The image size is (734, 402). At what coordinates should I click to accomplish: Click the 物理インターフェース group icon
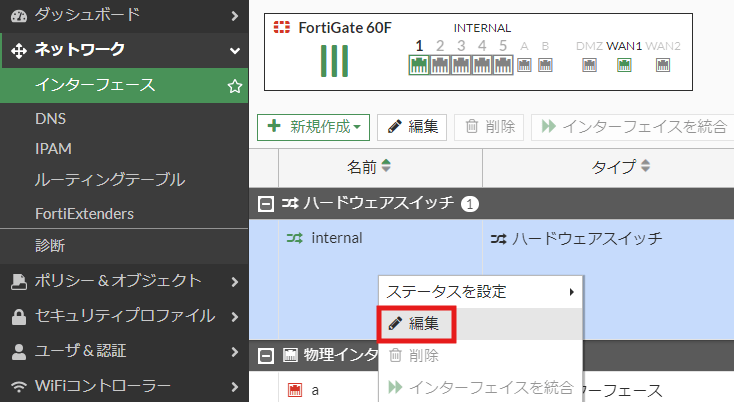pos(290,355)
